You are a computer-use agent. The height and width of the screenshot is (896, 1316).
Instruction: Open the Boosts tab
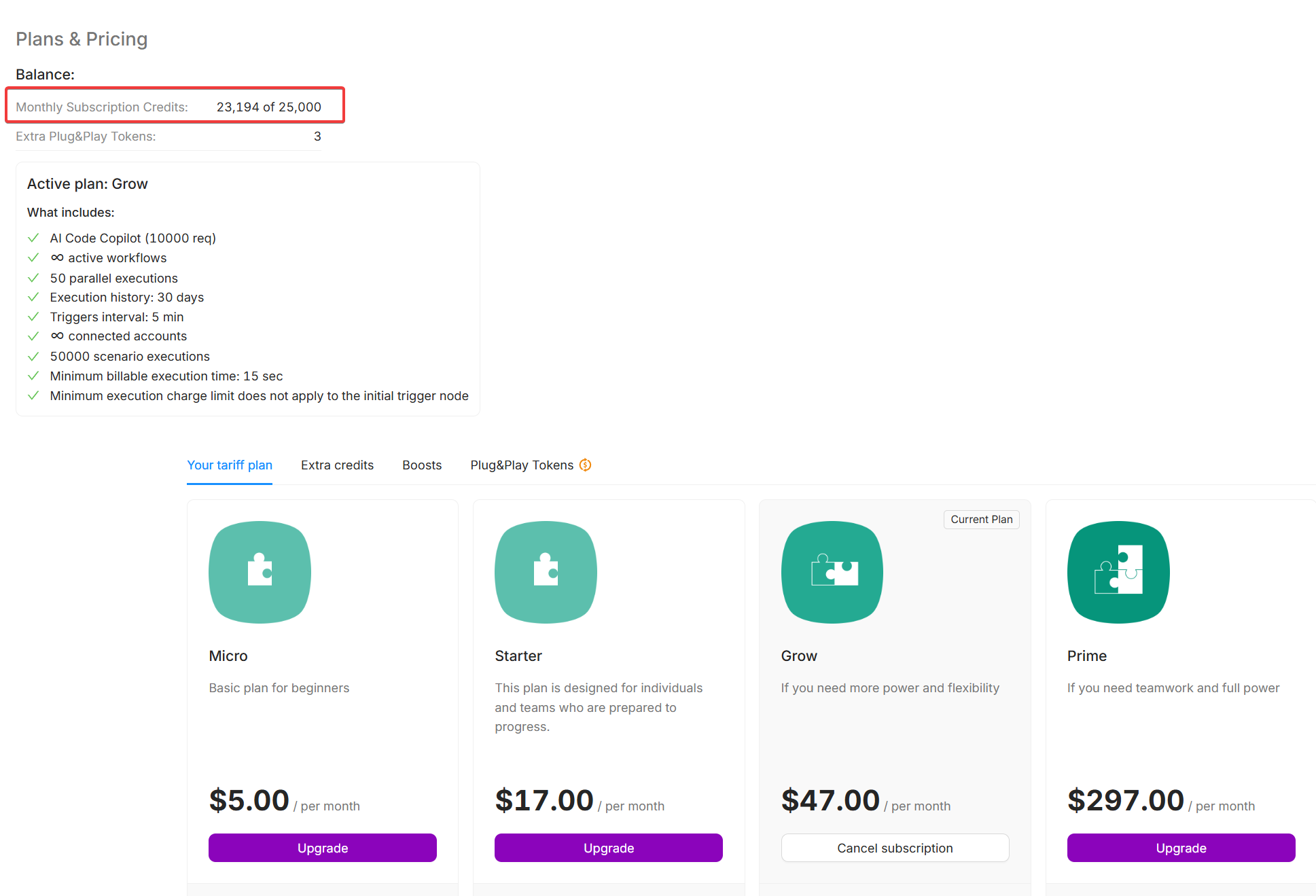(422, 465)
